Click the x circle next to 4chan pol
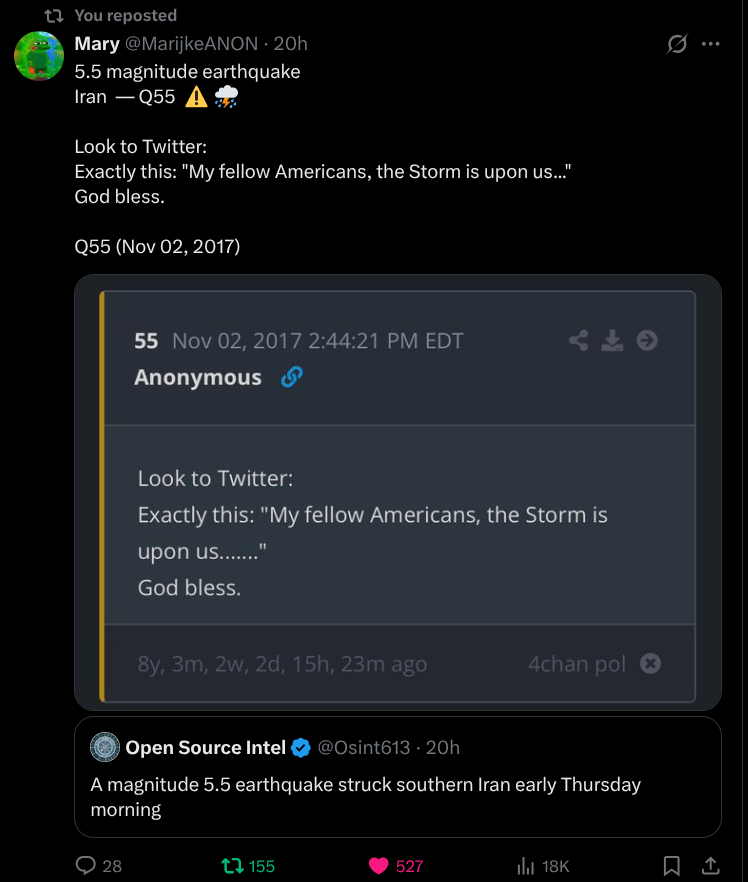 (650, 663)
